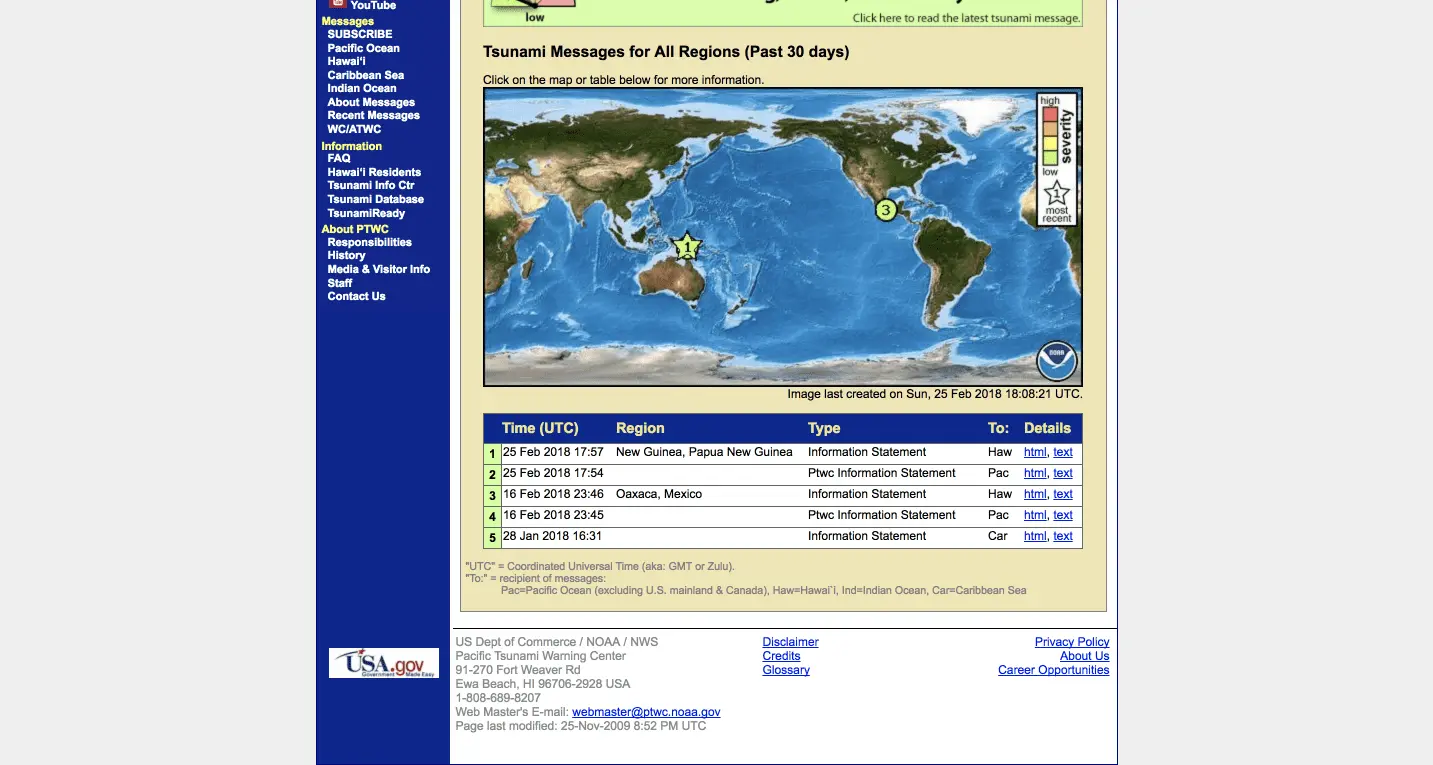Open Tsunami Database in the sidebar
The width and height of the screenshot is (1433, 765).
pos(375,199)
